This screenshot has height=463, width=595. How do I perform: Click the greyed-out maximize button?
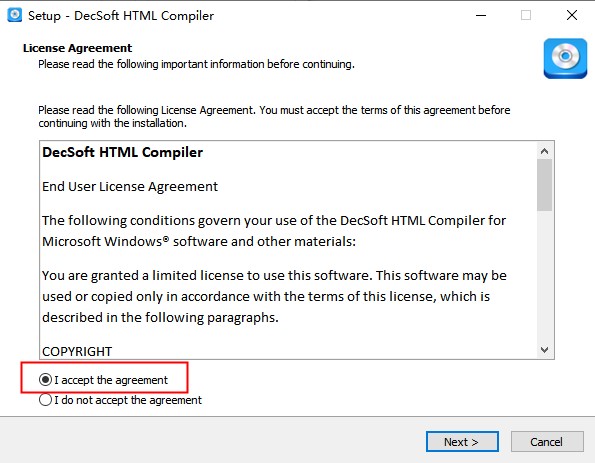point(526,16)
